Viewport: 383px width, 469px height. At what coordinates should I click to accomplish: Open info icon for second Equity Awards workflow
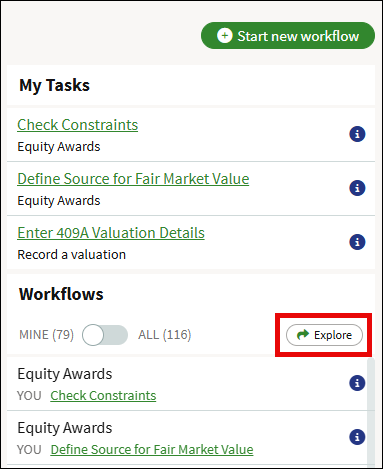tap(357, 437)
